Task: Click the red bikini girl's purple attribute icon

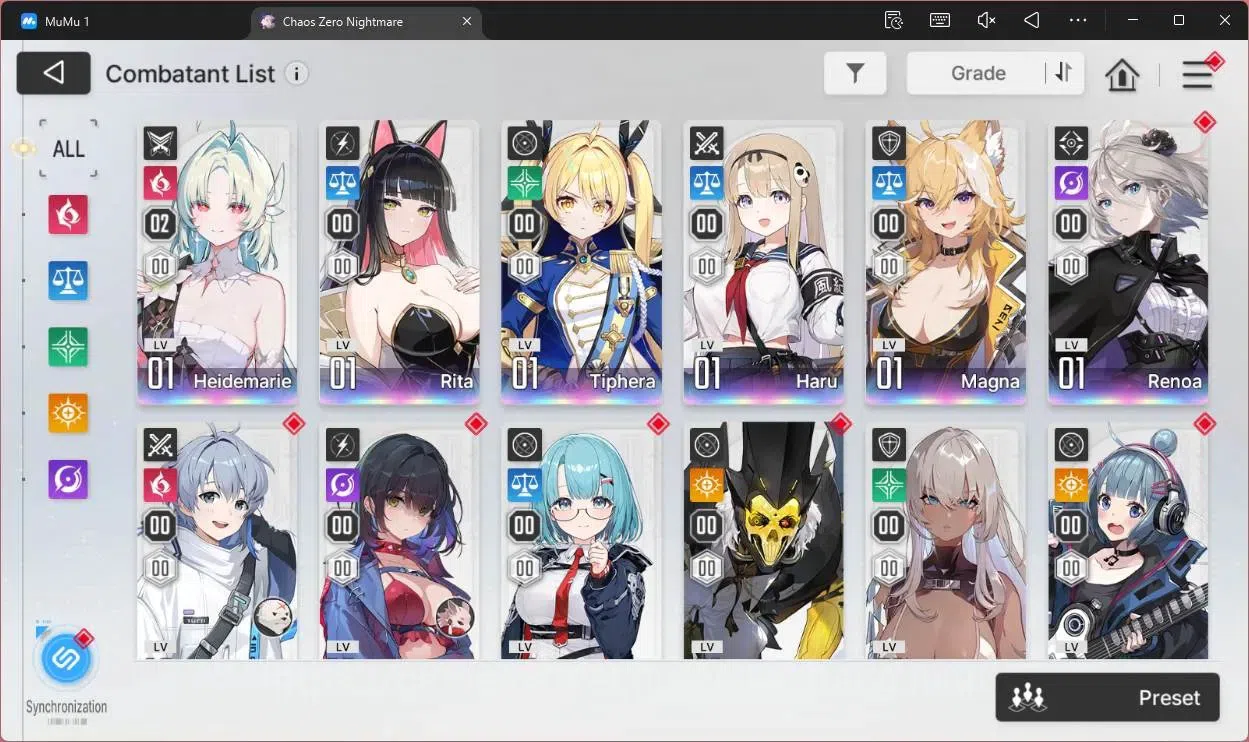Action: pos(342,485)
